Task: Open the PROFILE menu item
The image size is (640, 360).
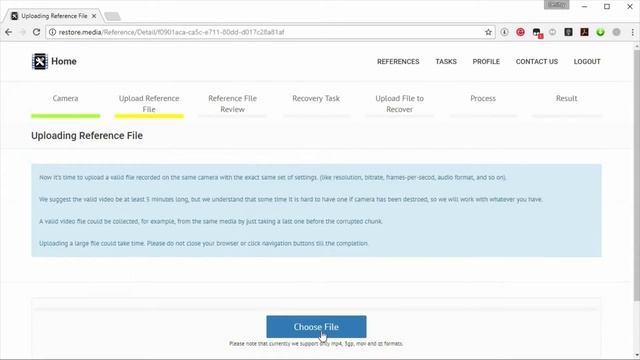Action: [x=486, y=62]
